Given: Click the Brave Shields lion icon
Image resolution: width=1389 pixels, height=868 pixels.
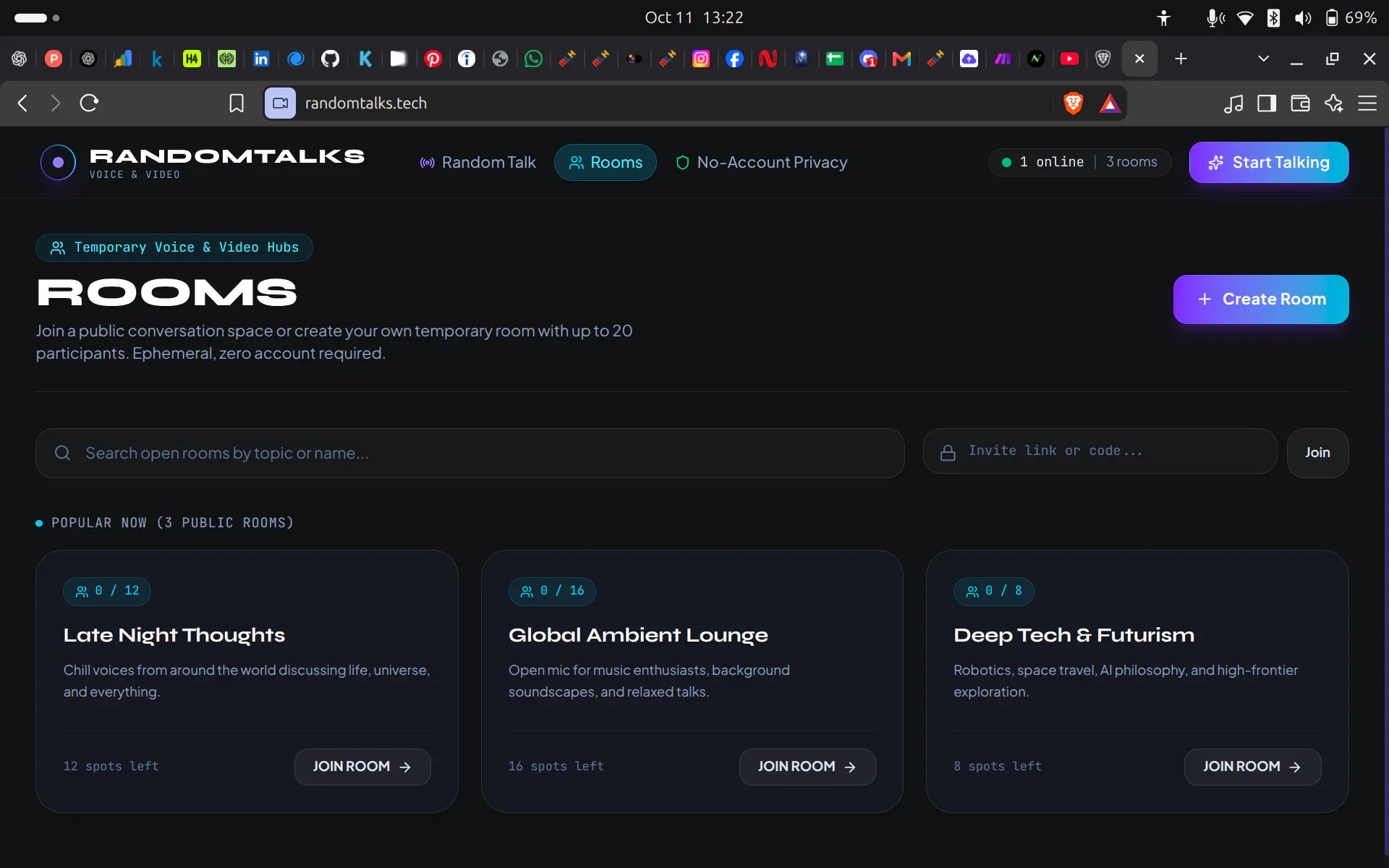Looking at the screenshot, I should tap(1073, 103).
